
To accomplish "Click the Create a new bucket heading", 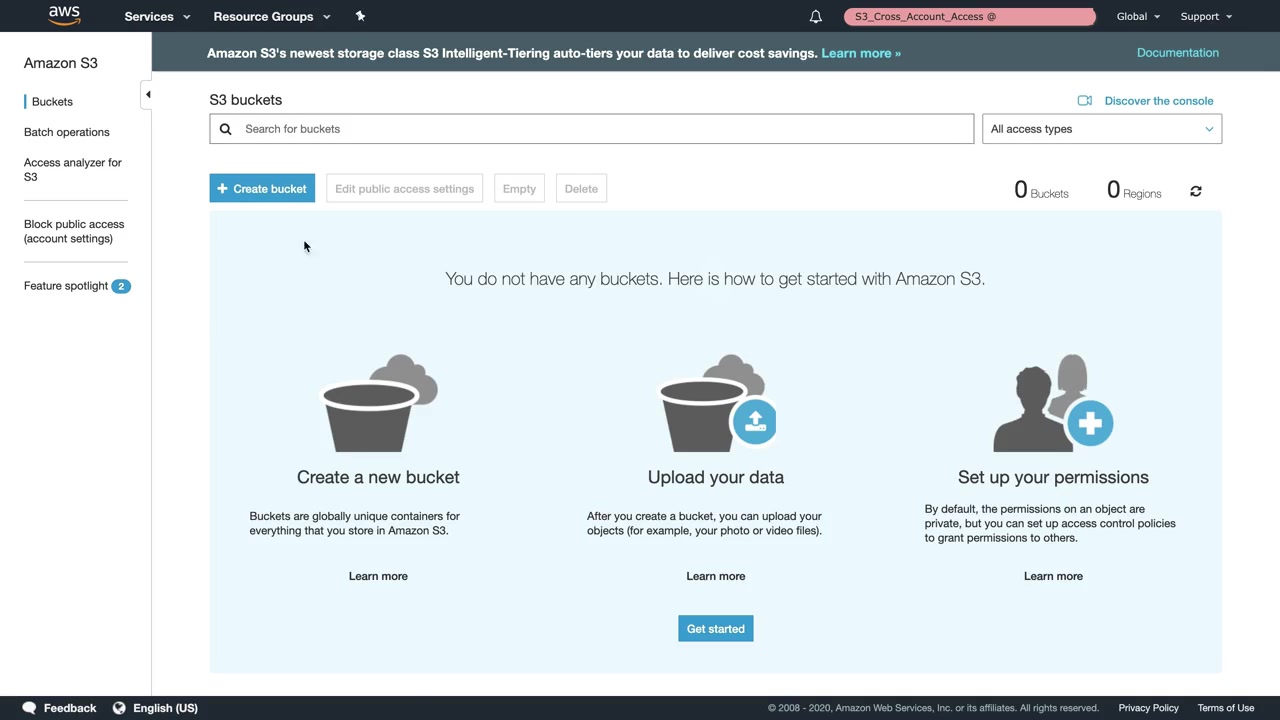I will [x=378, y=477].
